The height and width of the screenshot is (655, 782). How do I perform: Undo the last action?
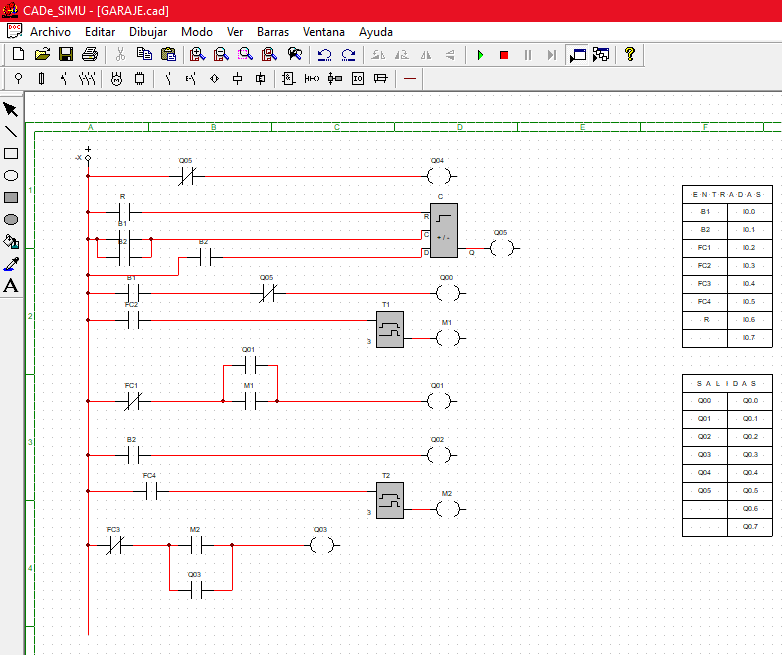coord(324,54)
